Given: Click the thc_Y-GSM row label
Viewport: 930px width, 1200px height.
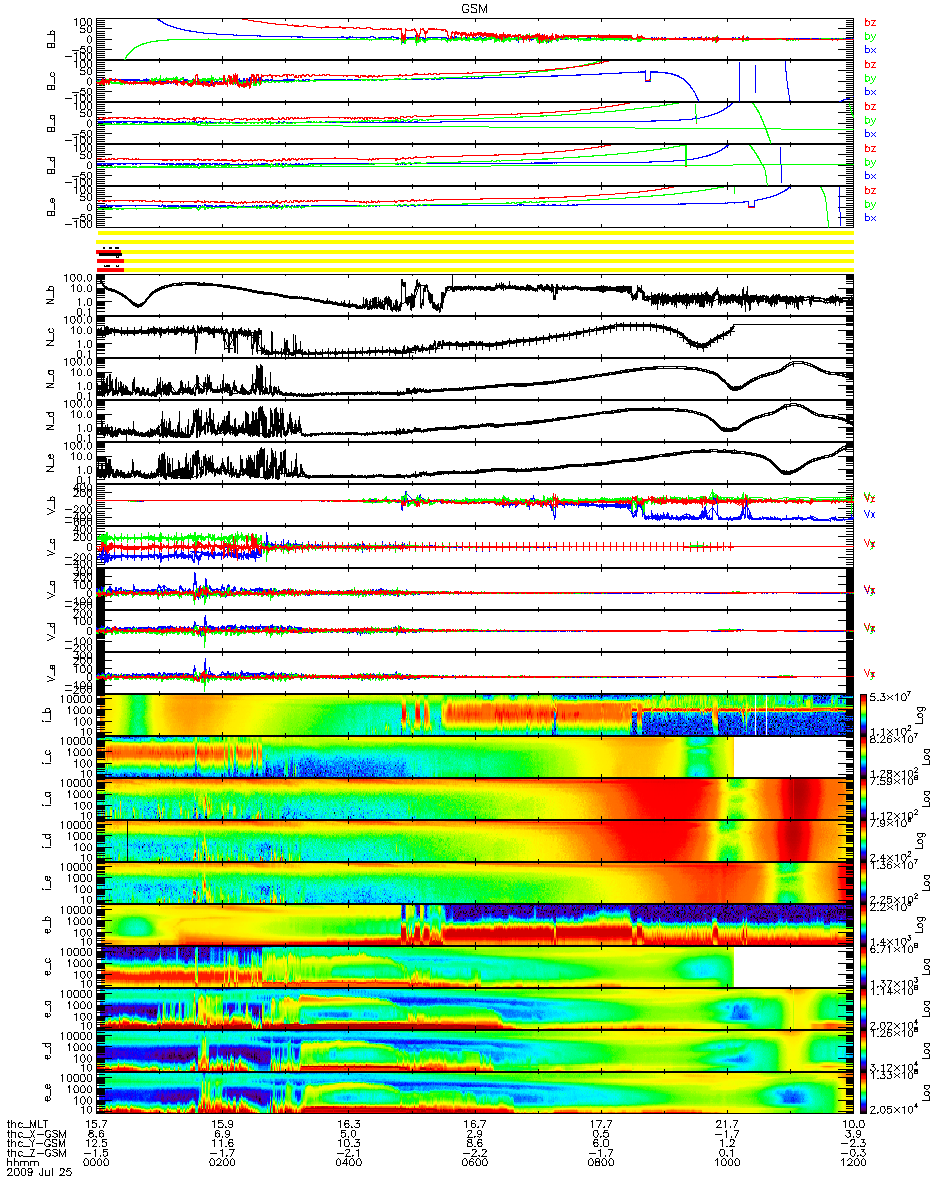Looking at the screenshot, I should (x=37, y=1141).
